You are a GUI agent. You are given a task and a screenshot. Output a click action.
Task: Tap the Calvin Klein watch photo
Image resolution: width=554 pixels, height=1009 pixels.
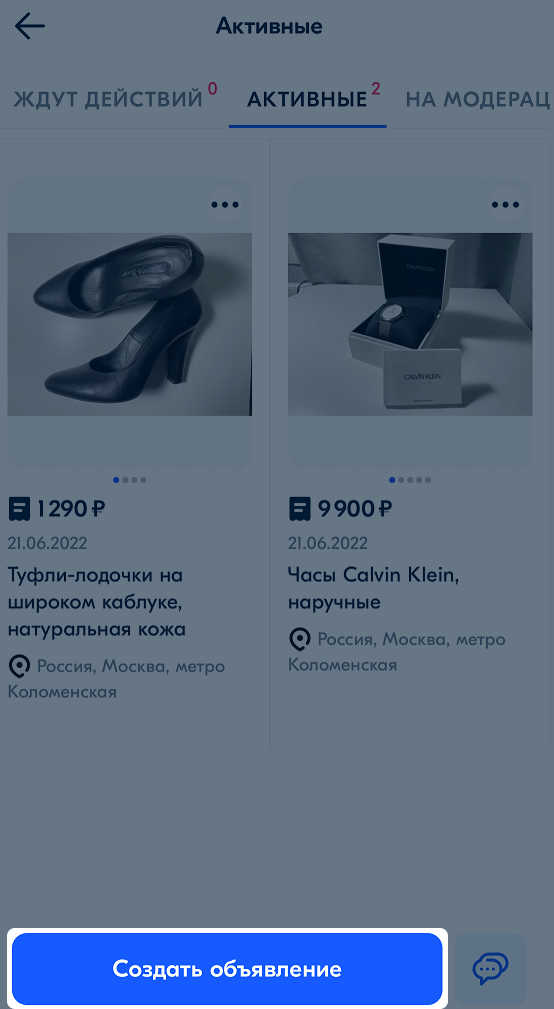[410, 324]
